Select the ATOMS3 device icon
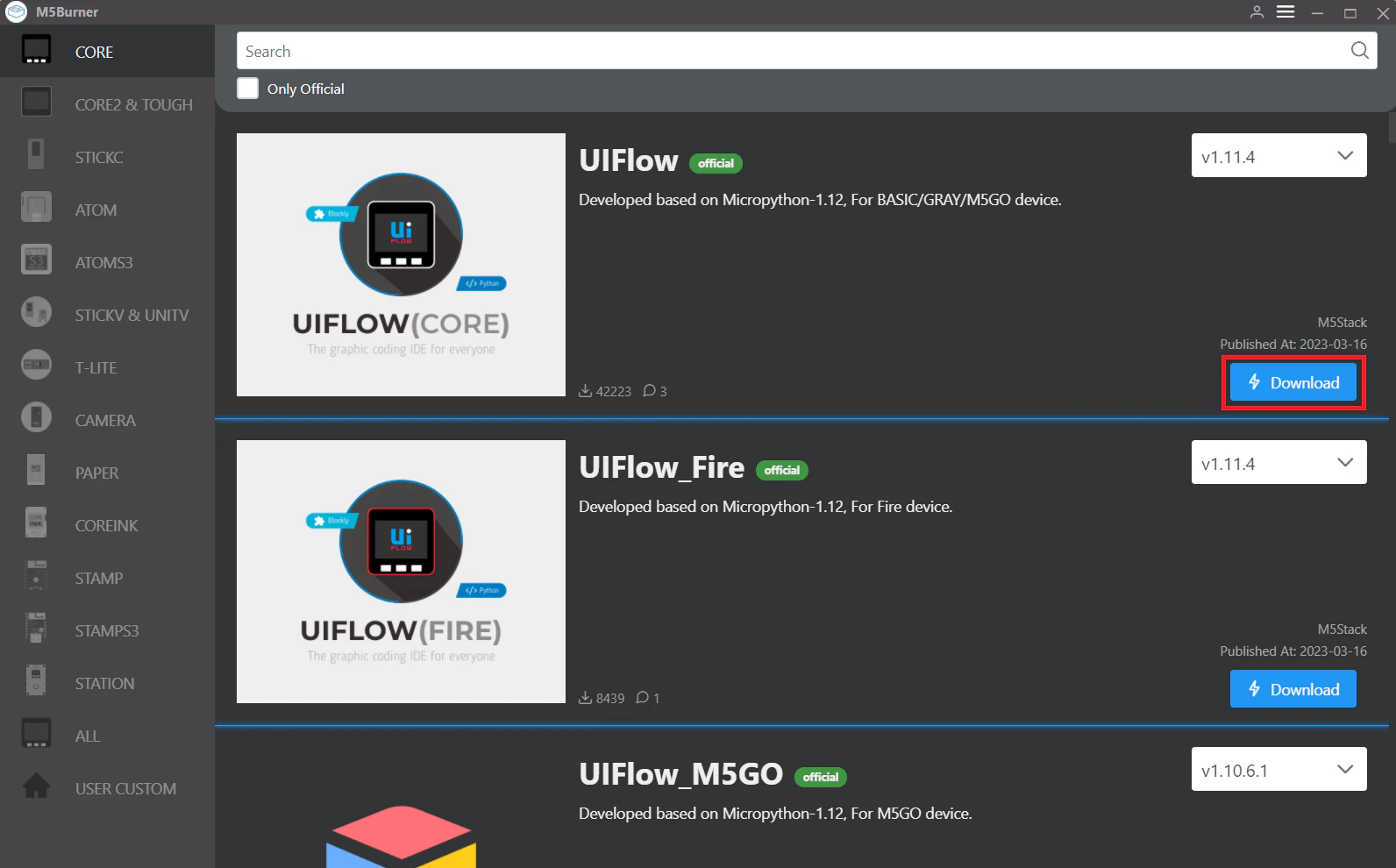 36,260
